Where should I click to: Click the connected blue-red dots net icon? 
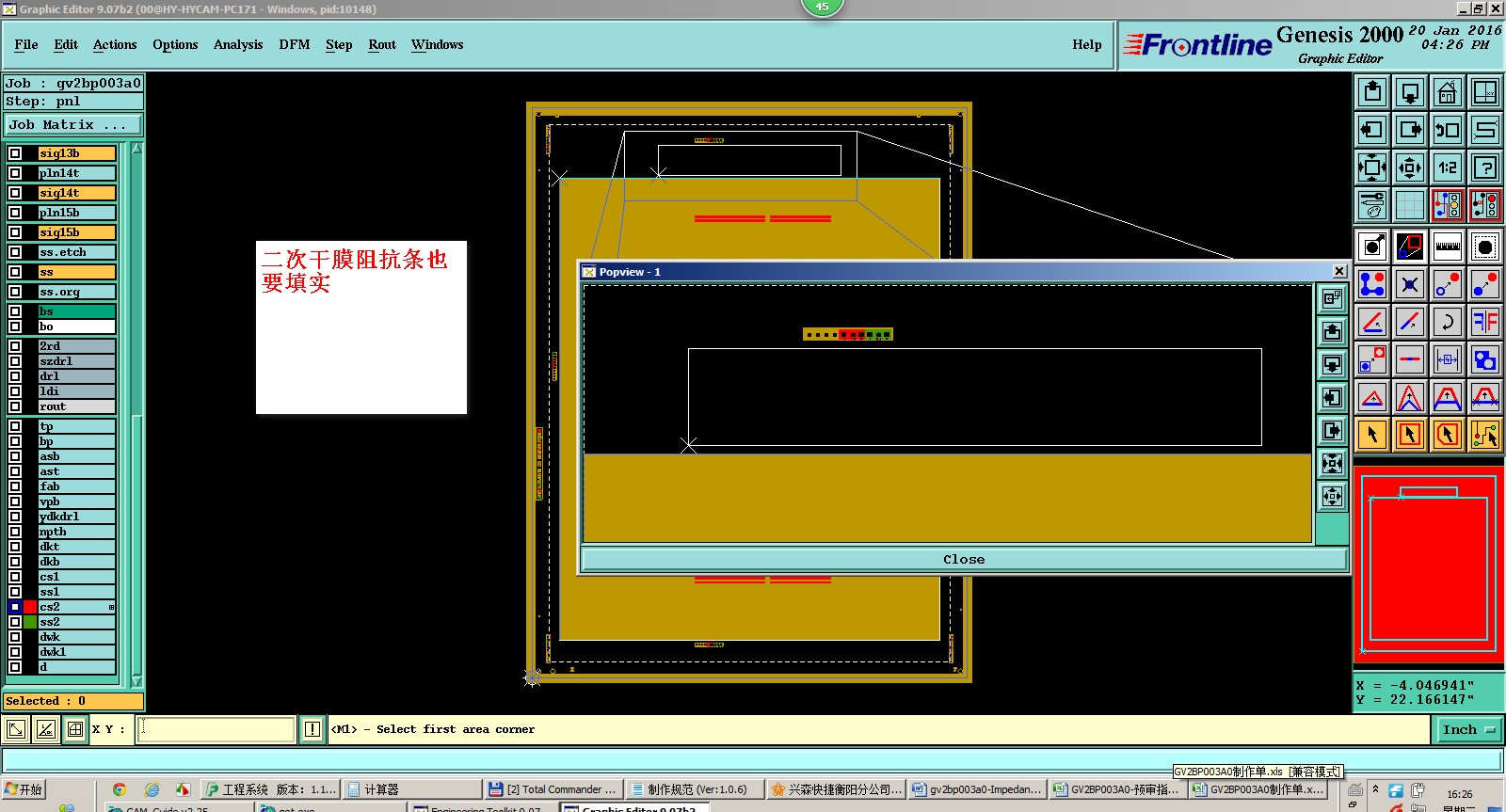tap(1372, 284)
